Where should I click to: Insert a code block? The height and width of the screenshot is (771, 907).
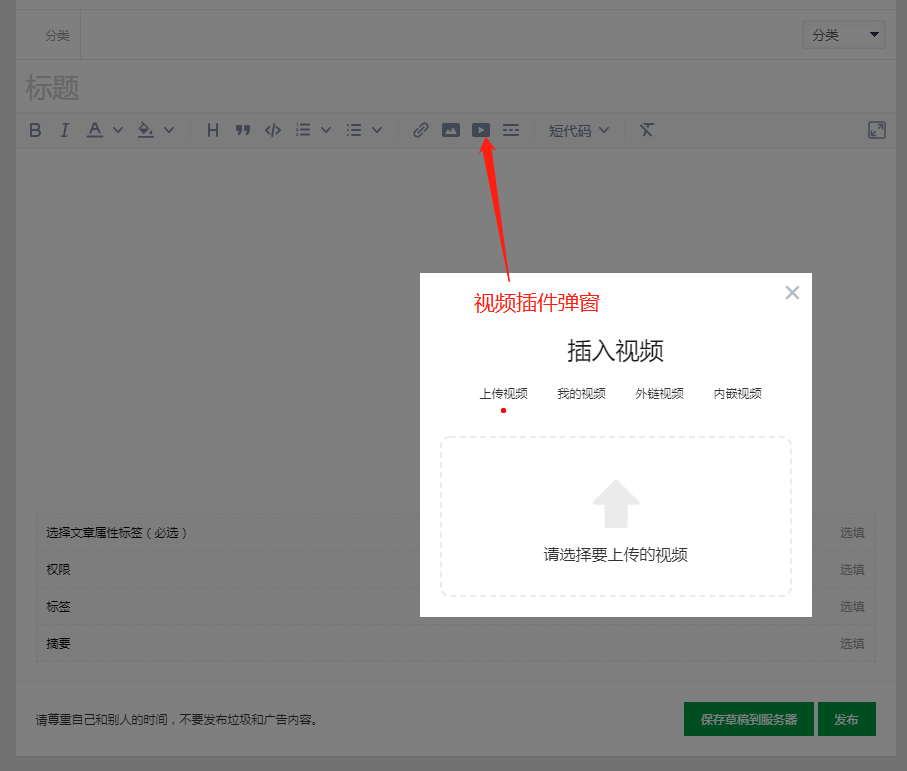point(272,130)
